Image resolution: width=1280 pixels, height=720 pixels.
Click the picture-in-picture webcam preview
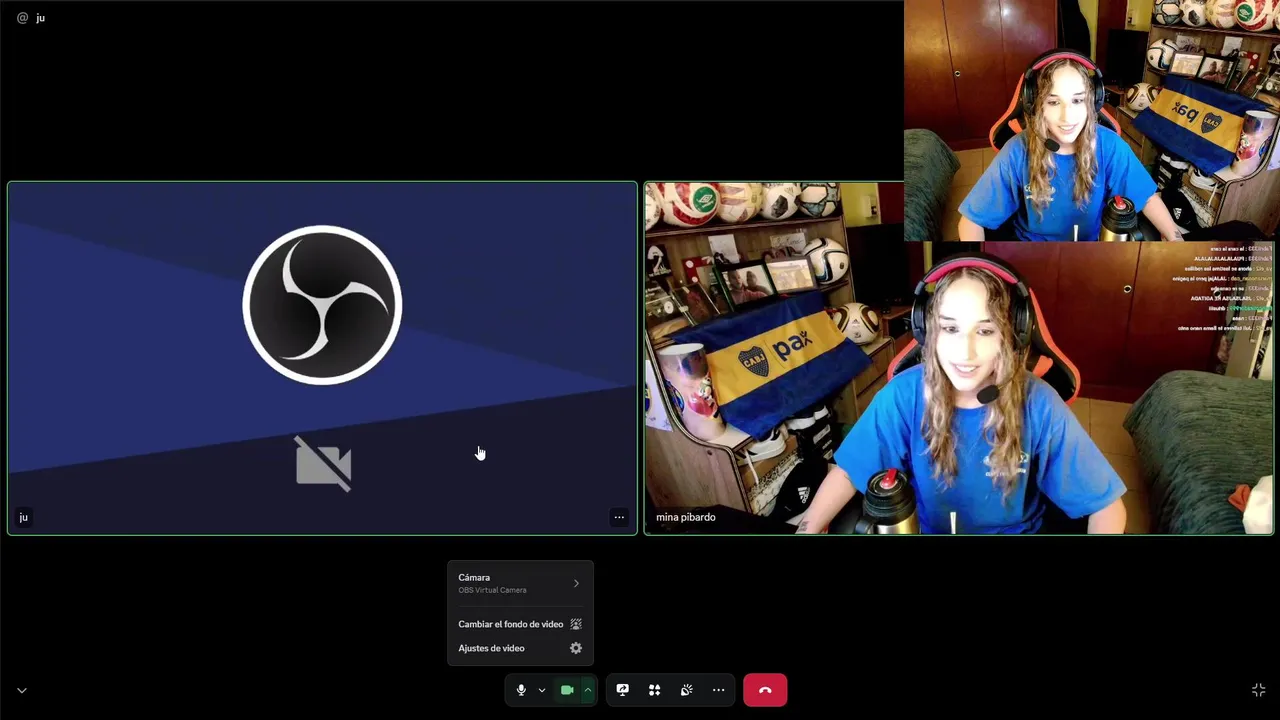1092,120
